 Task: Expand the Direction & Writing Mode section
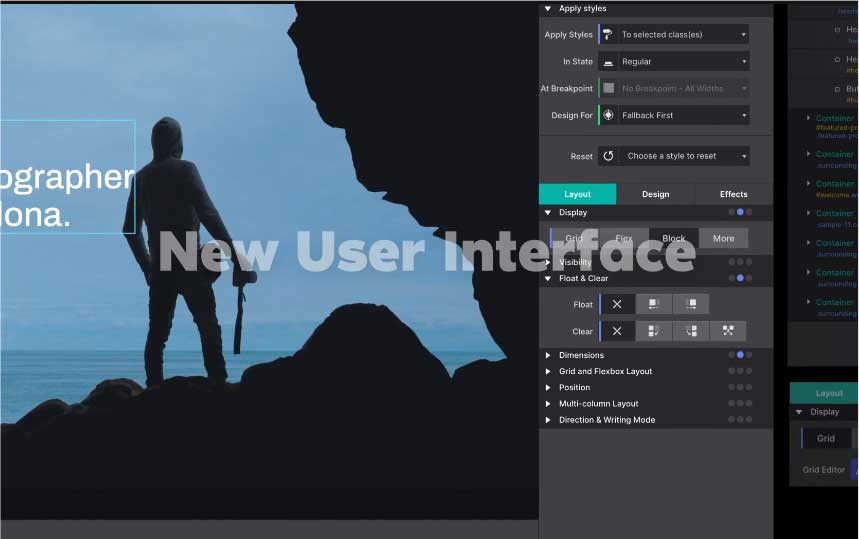(548, 420)
